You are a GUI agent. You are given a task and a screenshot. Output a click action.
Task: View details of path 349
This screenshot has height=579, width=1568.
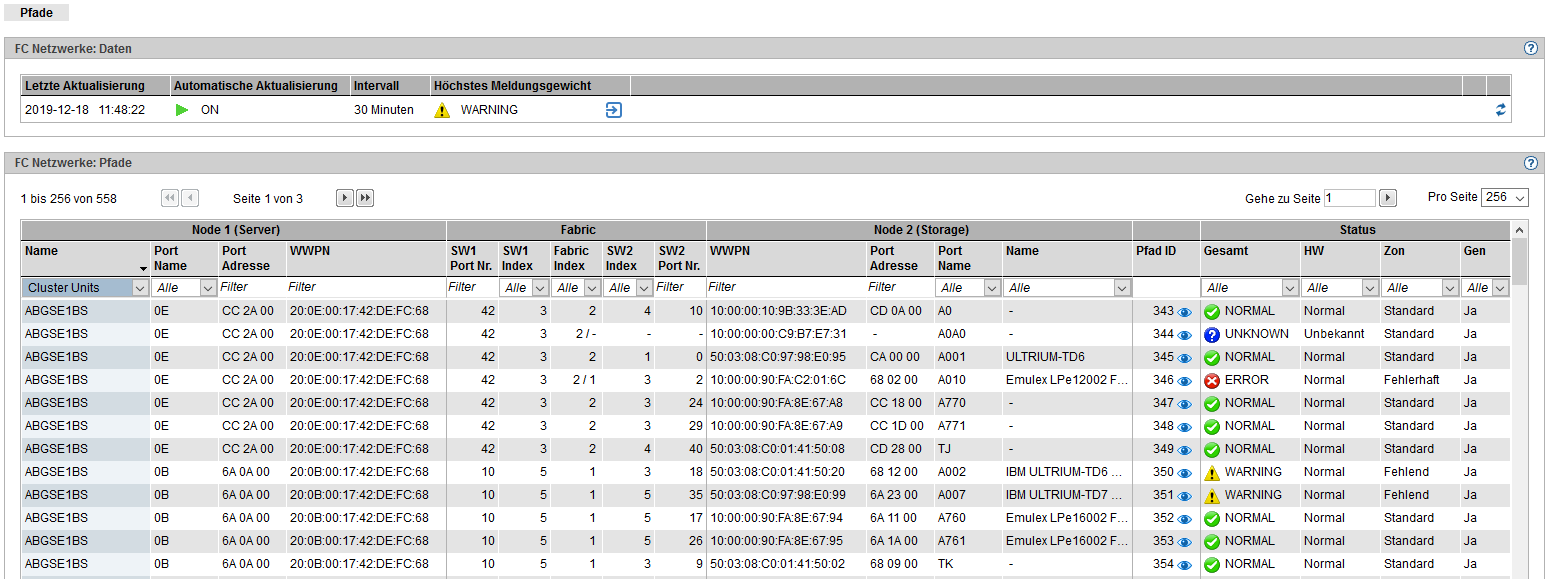(1185, 450)
